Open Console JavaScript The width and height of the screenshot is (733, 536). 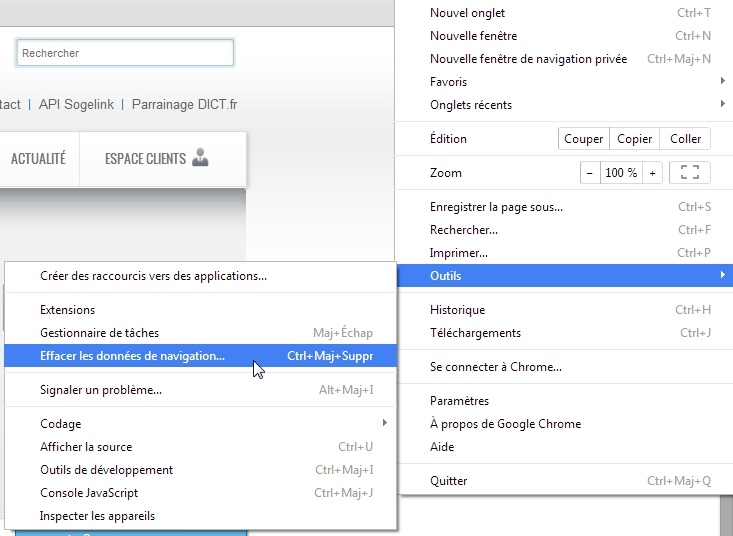pyautogui.click(x=201, y=492)
